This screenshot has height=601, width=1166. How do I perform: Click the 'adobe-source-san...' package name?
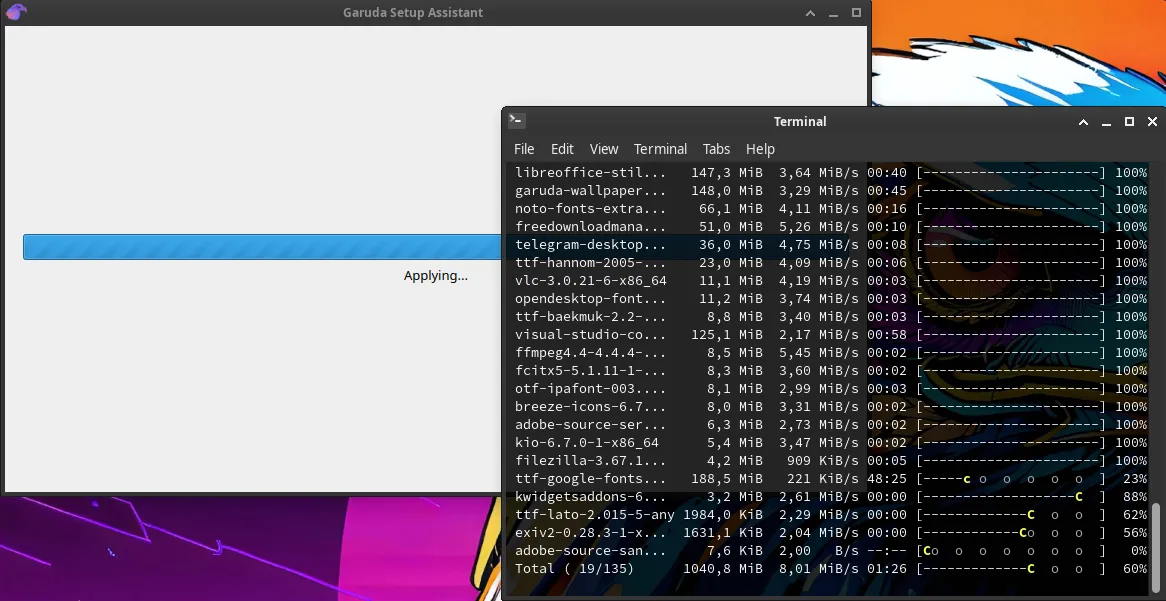[591, 550]
